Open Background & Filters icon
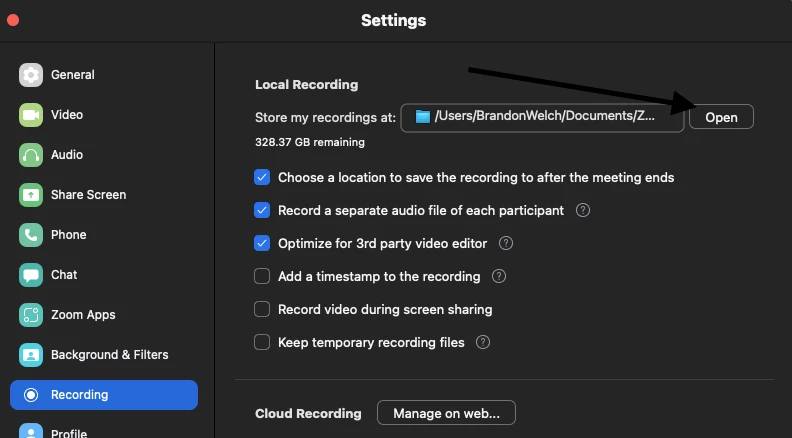Image resolution: width=792 pixels, height=438 pixels. [31, 355]
